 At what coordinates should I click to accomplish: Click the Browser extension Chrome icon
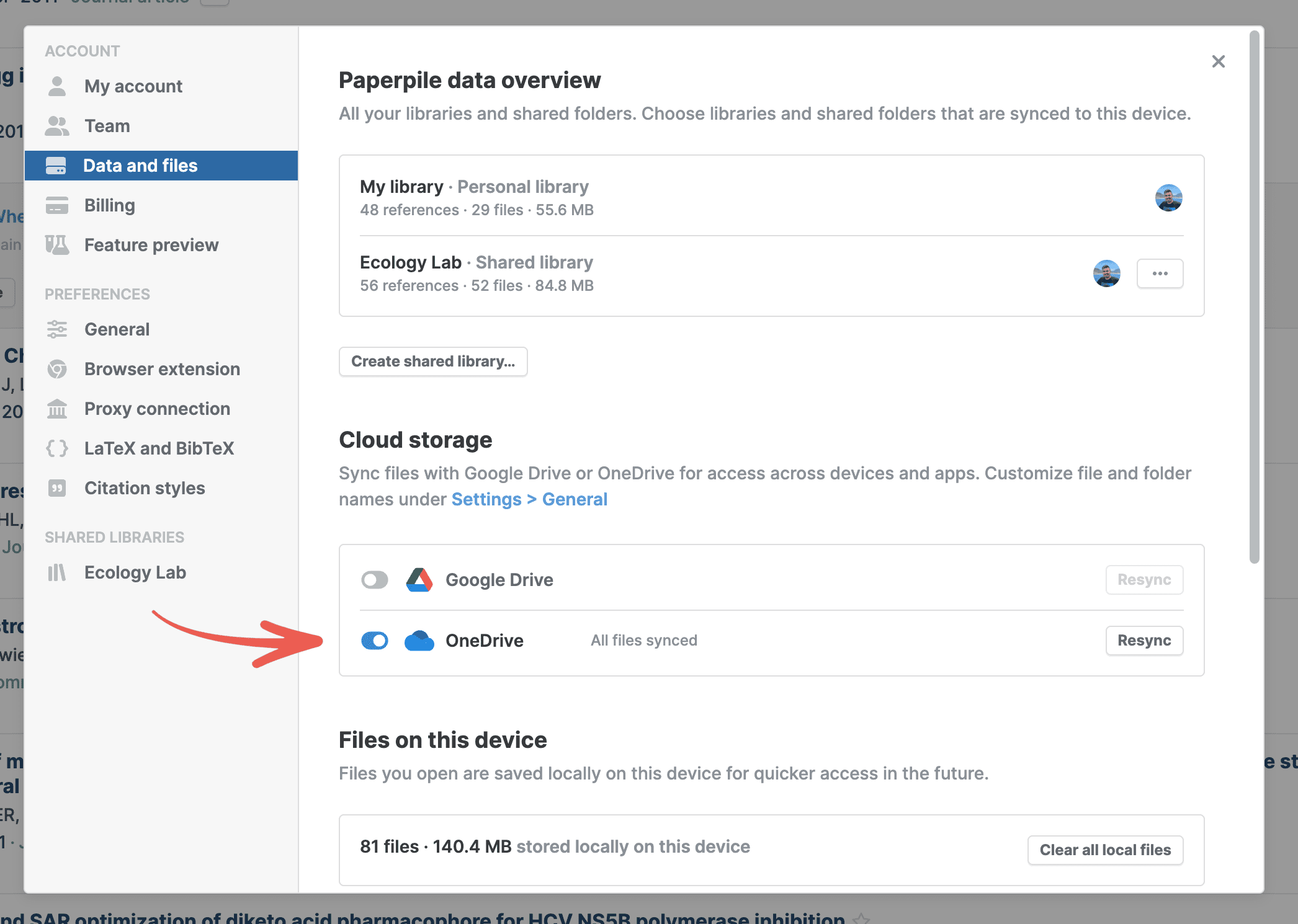(x=57, y=369)
